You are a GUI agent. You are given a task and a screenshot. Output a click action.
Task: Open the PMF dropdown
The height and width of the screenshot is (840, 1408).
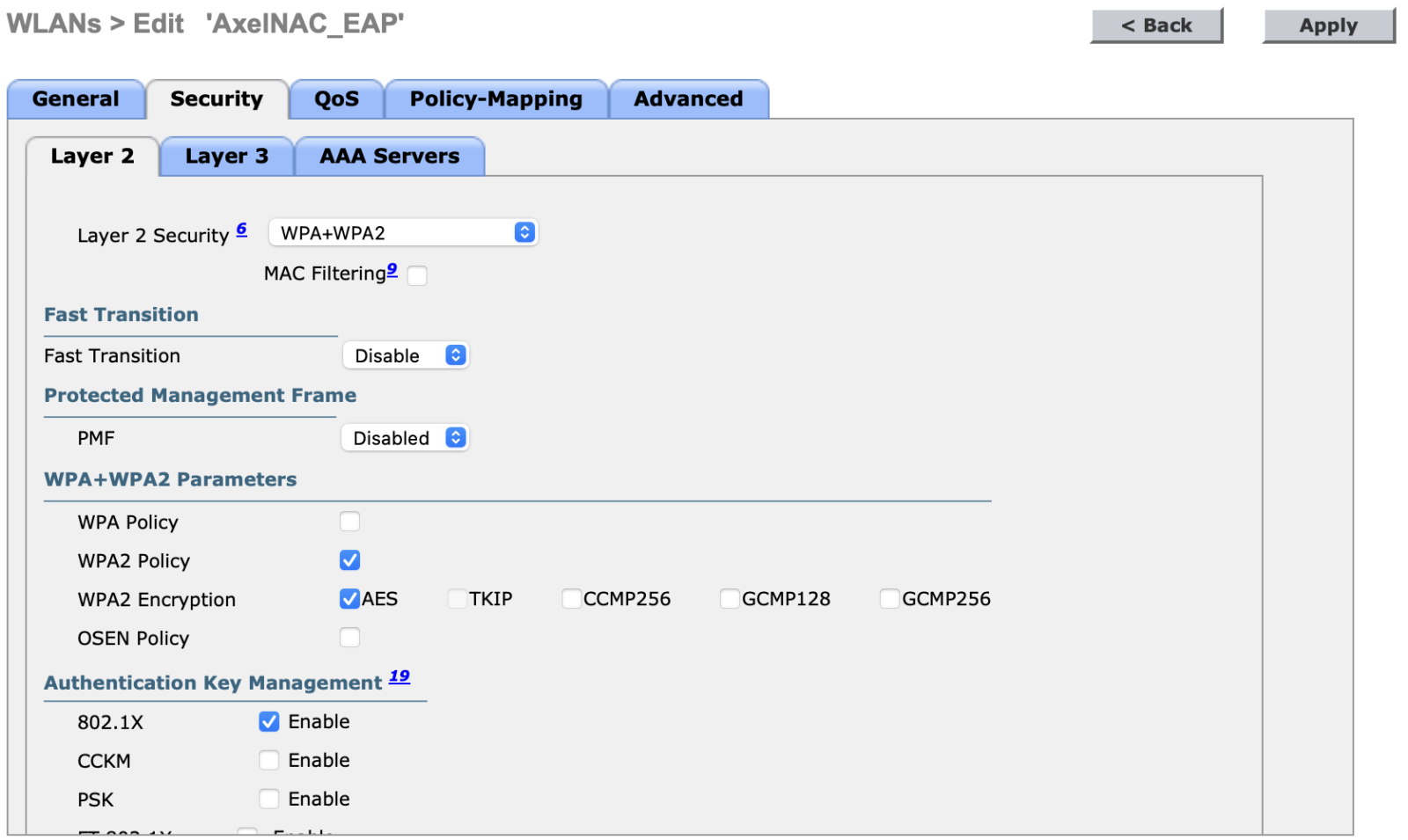click(405, 438)
